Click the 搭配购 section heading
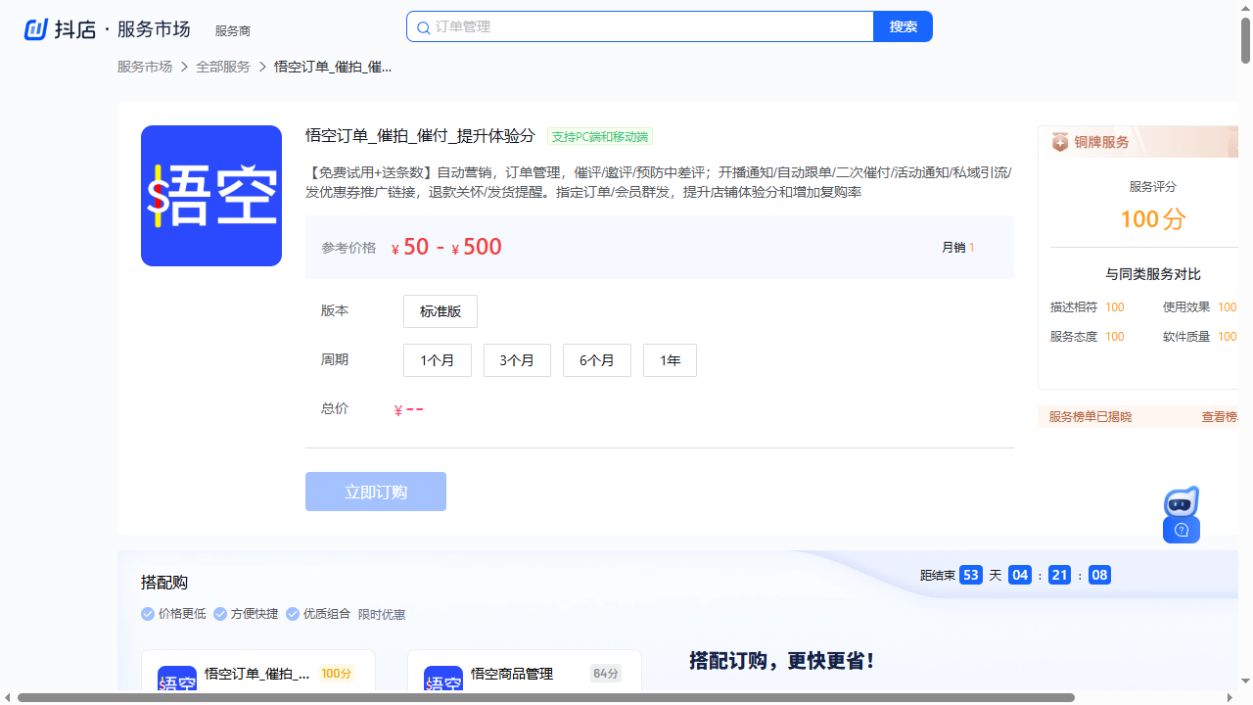 [x=164, y=583]
